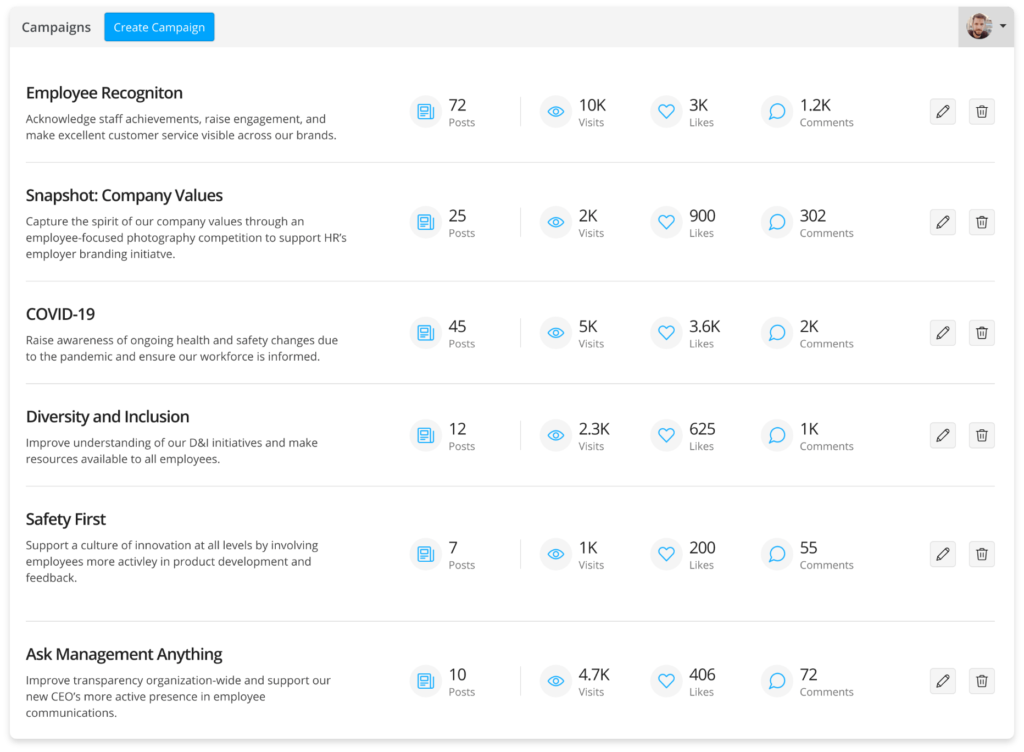The height and width of the screenshot is (752, 1024).
Task: Open the Visits eye icon for Employee Recogniton
Action: 555,111
